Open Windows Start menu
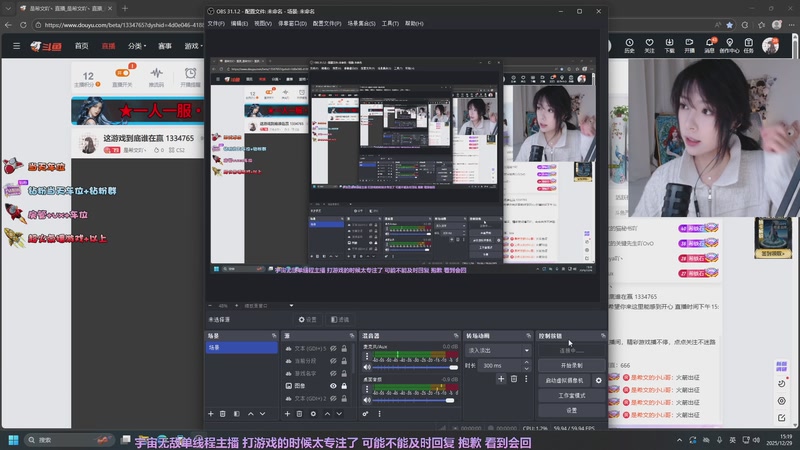The image size is (800, 450). pos(13,440)
